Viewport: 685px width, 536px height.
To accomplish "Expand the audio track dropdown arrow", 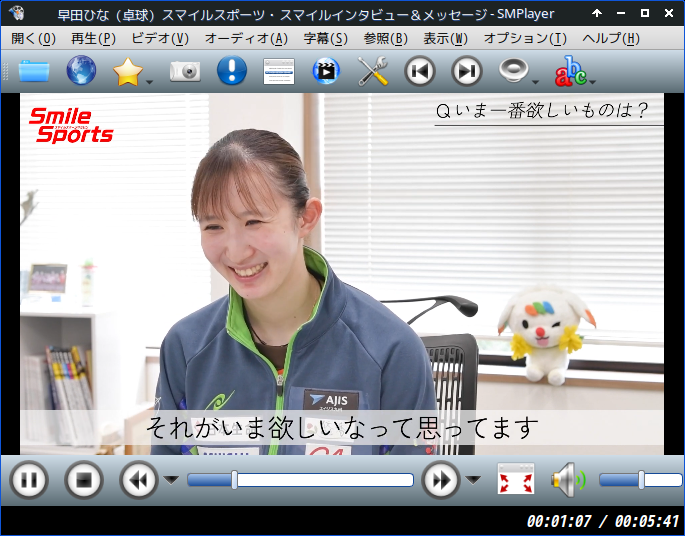I will click(536, 82).
